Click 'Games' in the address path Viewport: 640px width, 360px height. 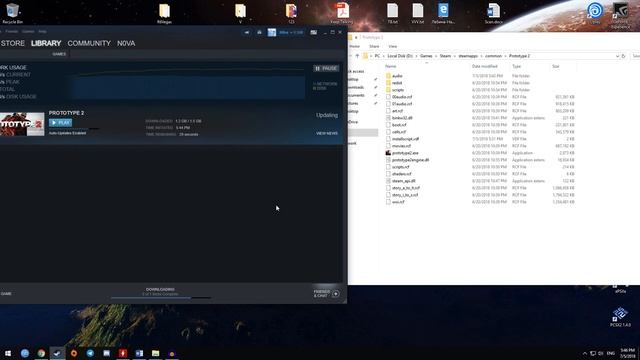[x=426, y=56]
